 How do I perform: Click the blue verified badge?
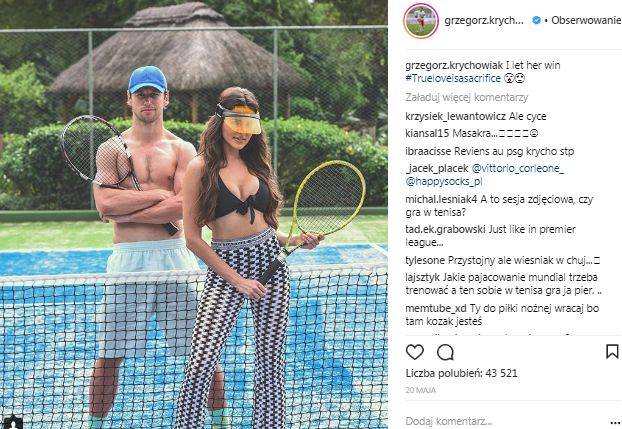536,20
